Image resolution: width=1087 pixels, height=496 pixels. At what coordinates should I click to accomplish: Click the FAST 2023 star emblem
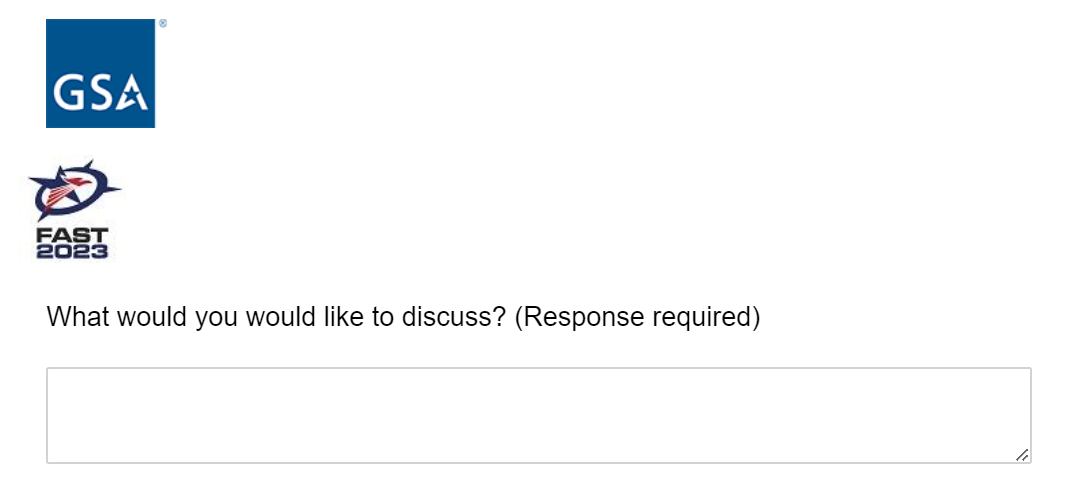tap(72, 190)
